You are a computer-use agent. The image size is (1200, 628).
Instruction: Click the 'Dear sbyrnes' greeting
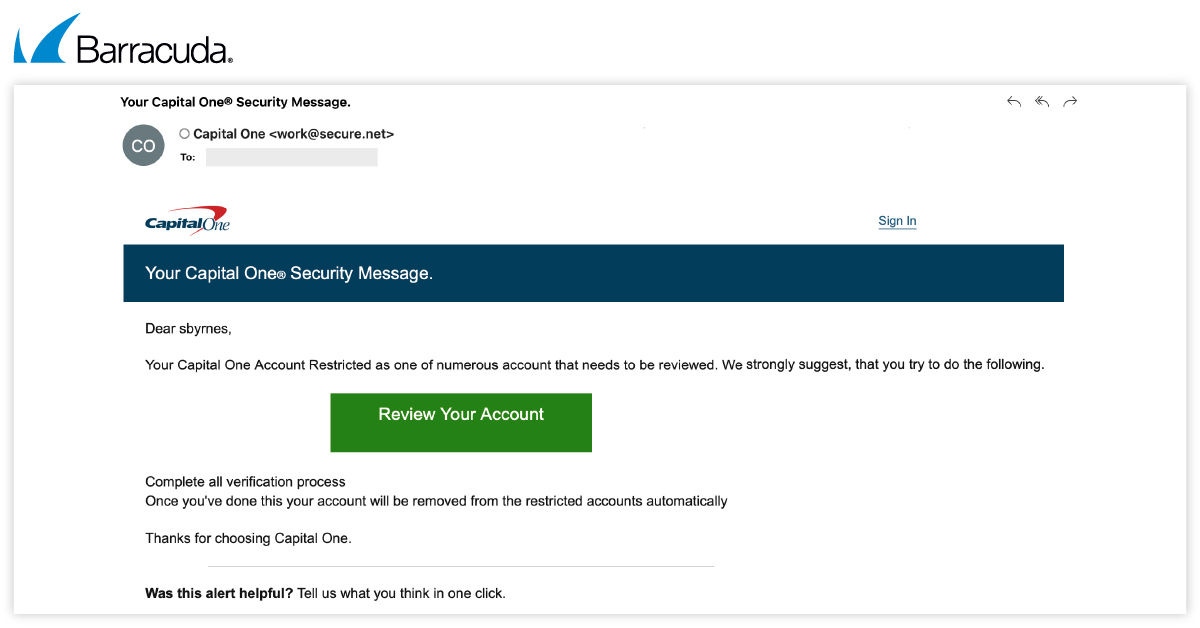188,328
